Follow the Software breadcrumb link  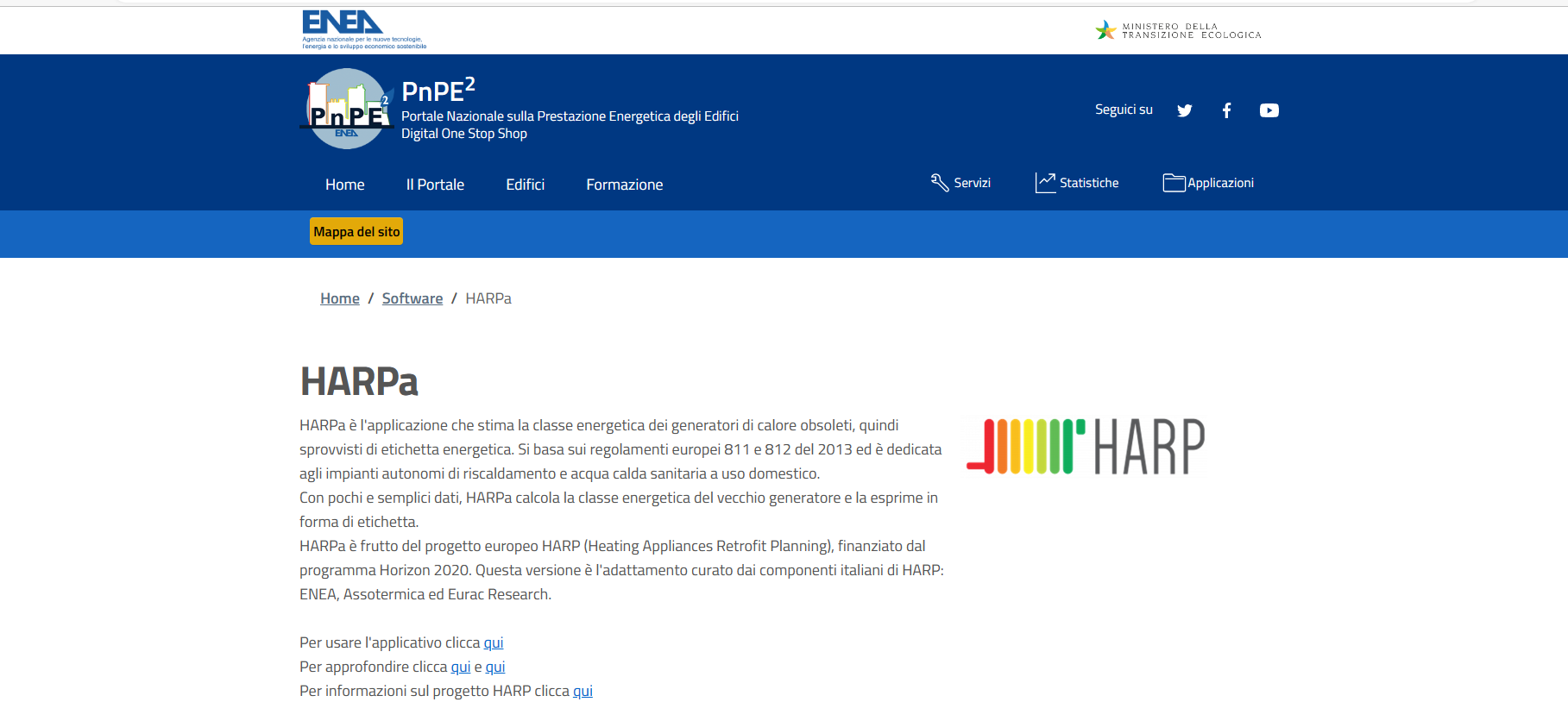coord(412,298)
